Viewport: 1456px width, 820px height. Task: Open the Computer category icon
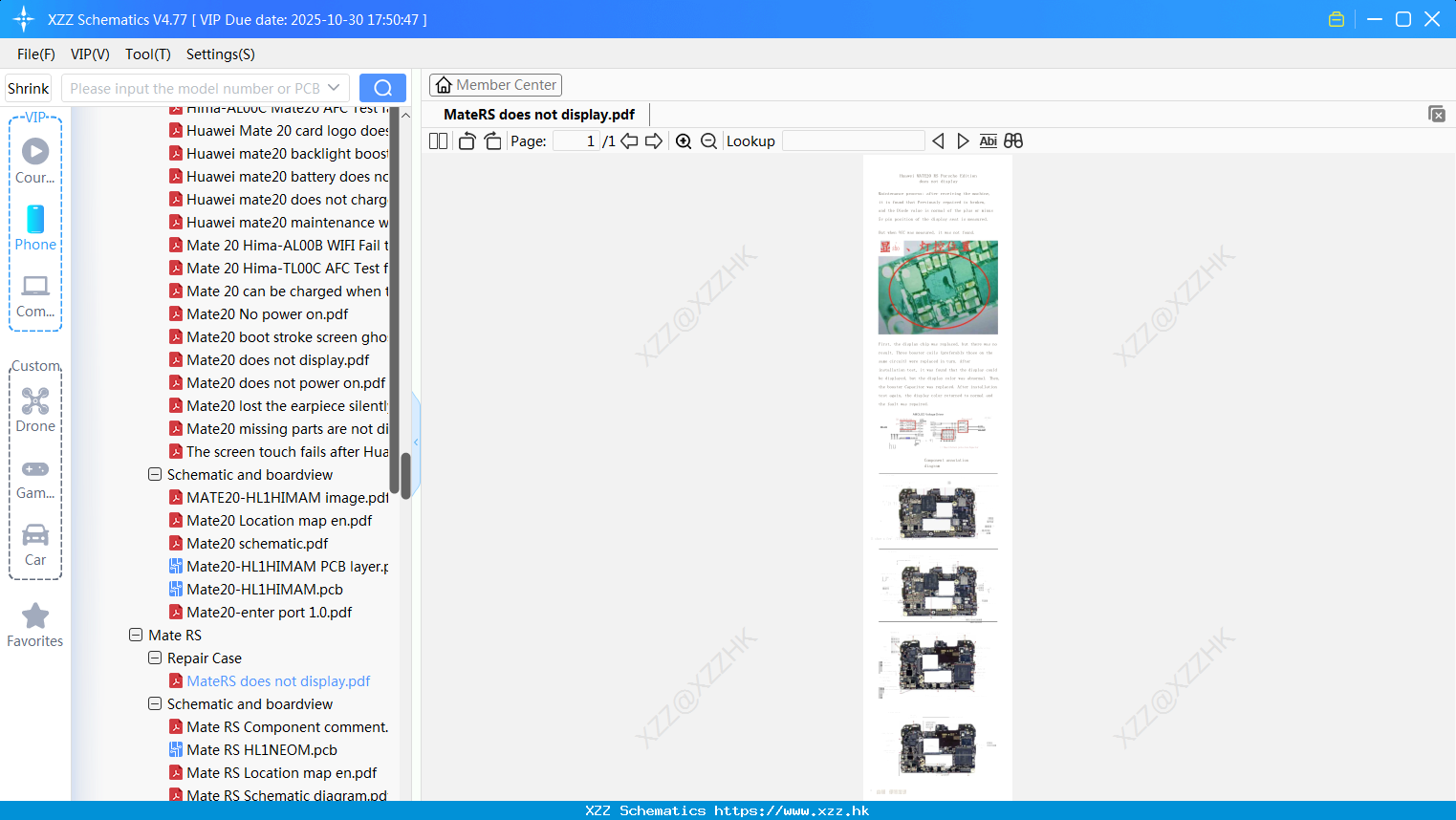tap(35, 295)
